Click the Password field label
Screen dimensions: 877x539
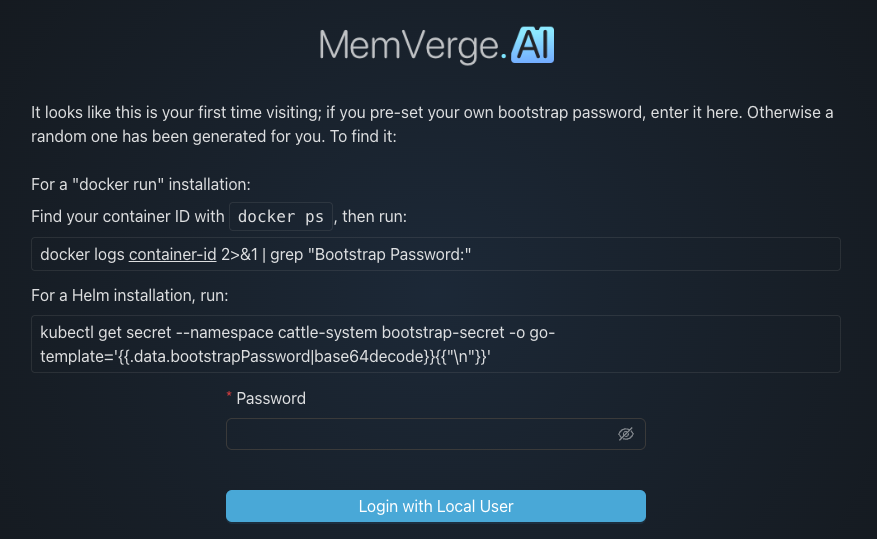271,398
